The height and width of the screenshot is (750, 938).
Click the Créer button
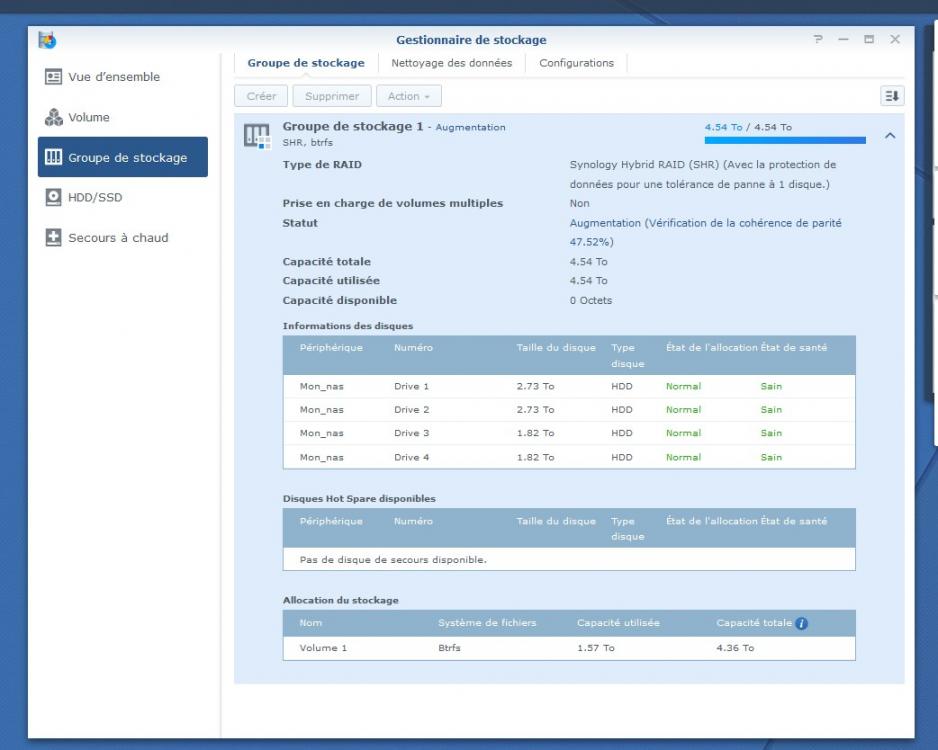[261, 96]
